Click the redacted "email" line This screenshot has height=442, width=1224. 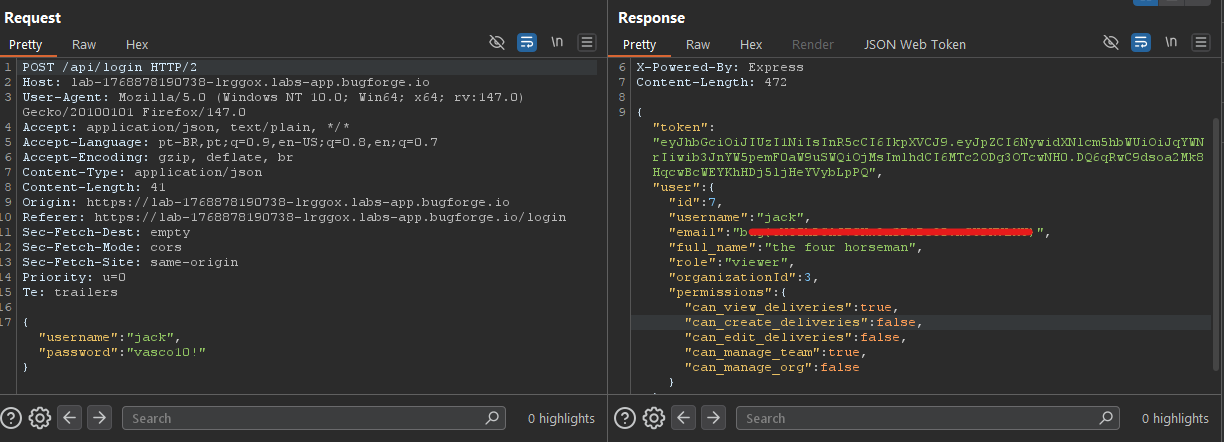(861, 232)
